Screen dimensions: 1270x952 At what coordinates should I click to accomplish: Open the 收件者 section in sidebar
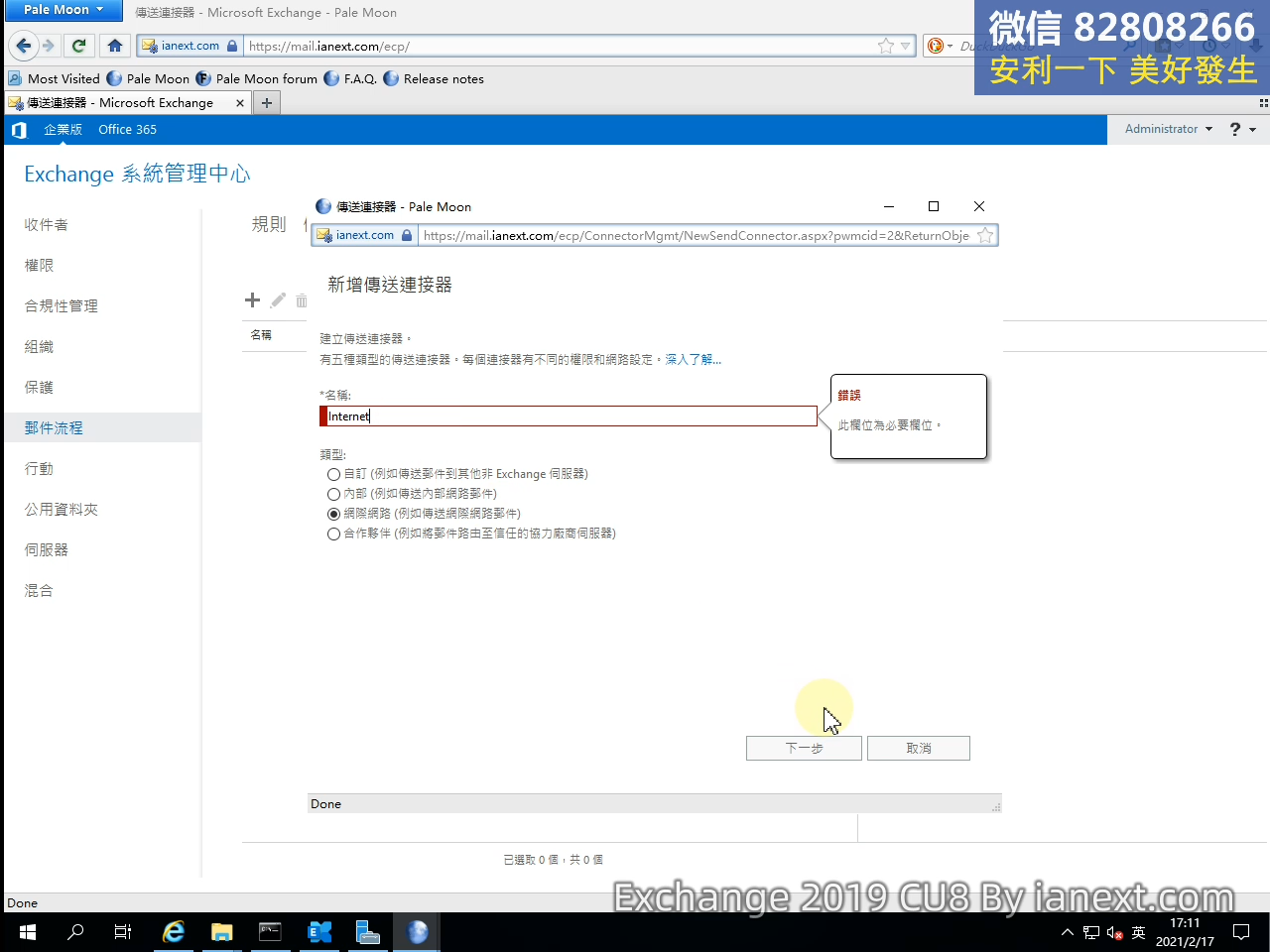(x=47, y=225)
